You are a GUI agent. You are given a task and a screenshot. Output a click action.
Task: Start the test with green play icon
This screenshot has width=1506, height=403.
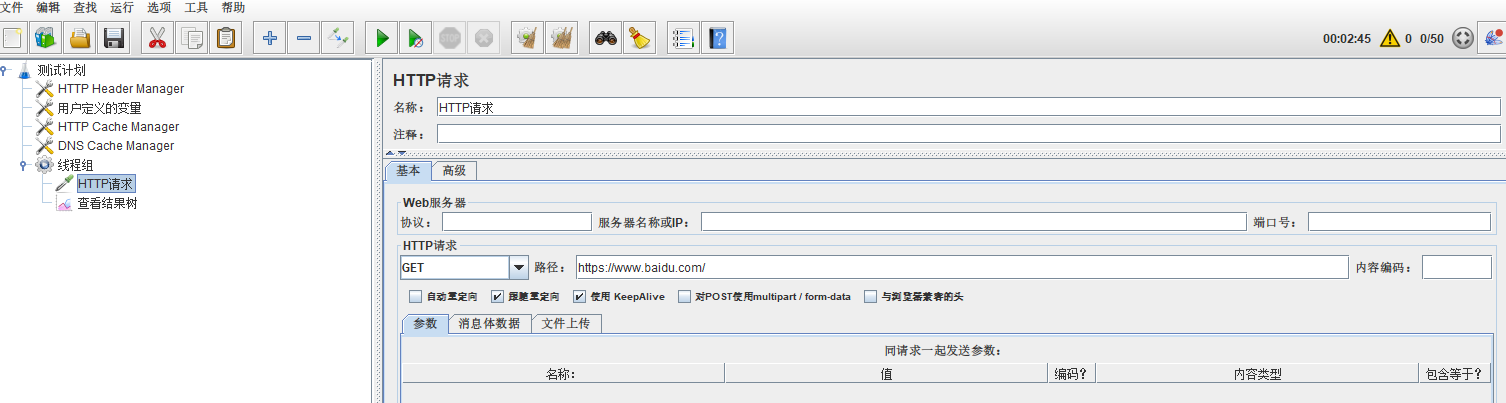(x=381, y=39)
